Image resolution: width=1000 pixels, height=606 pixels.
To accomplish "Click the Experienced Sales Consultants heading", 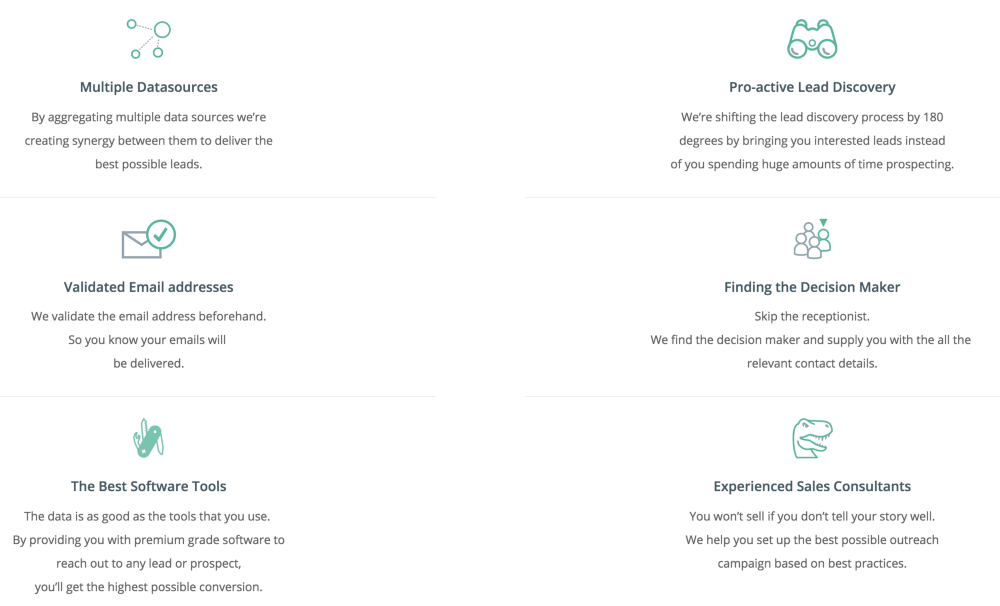I will 812,486.
